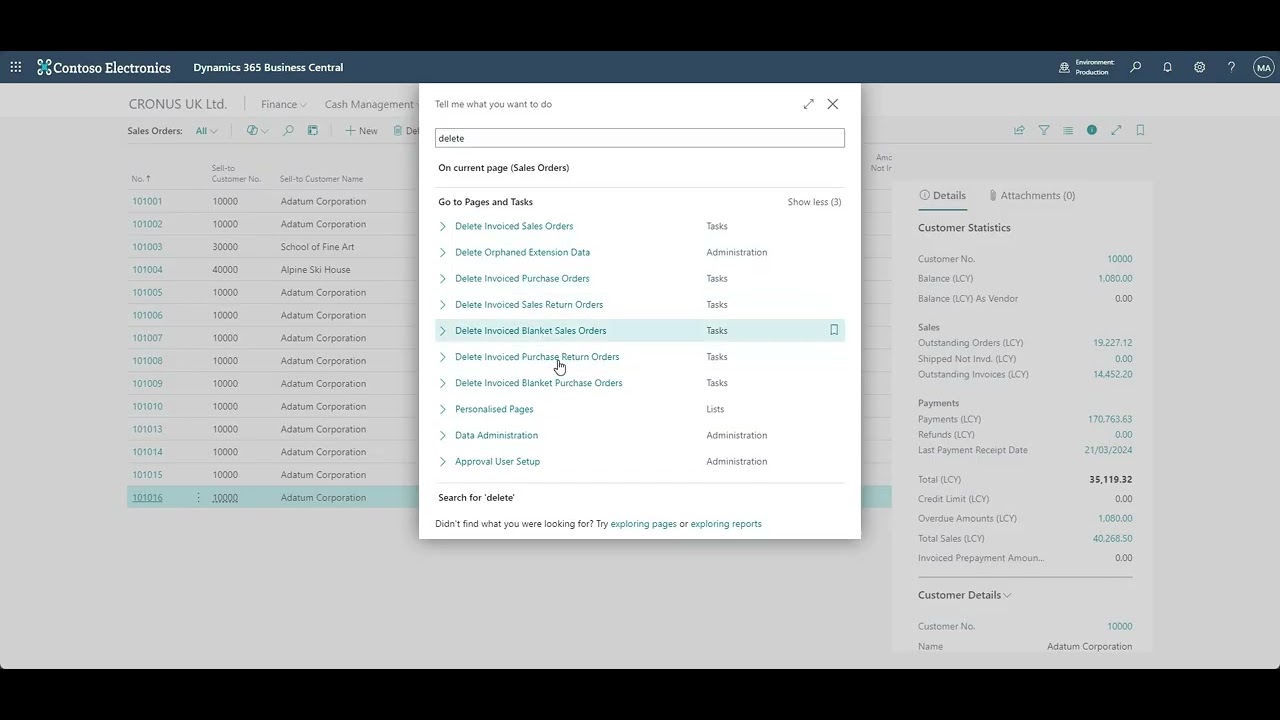This screenshot has width=1280, height=720.
Task: Click the Contoso Electronics logo
Action: pyautogui.click(x=104, y=67)
